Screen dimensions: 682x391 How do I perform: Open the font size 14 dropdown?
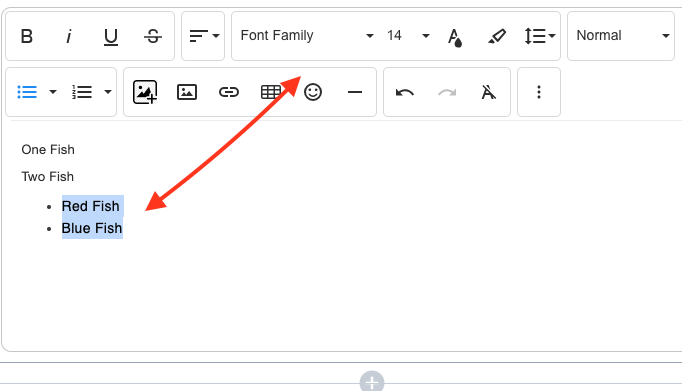[408, 36]
